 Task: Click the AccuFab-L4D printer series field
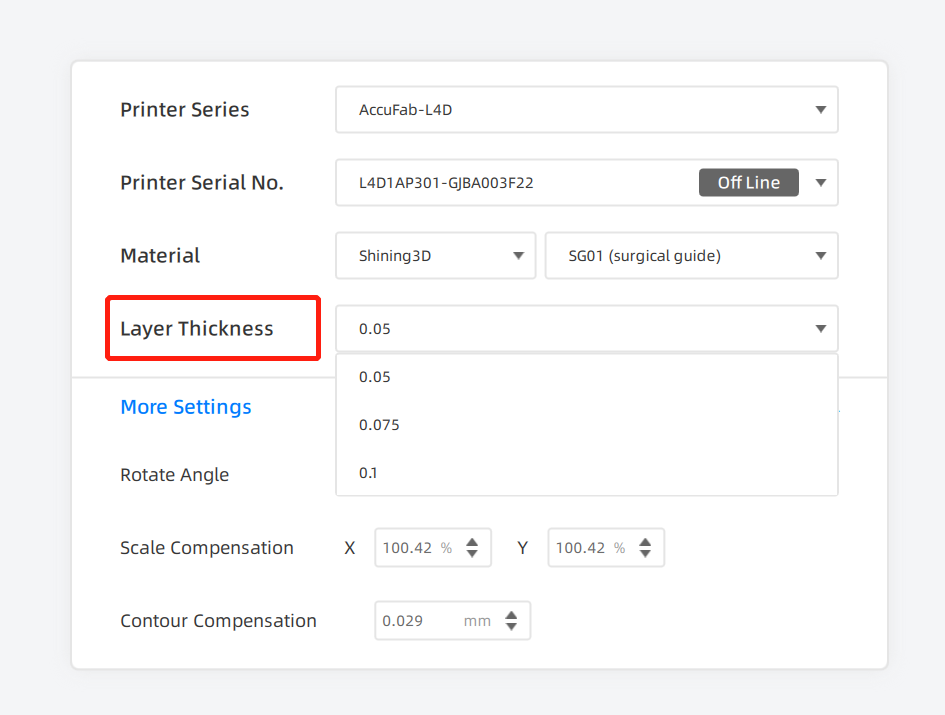tap(586, 110)
